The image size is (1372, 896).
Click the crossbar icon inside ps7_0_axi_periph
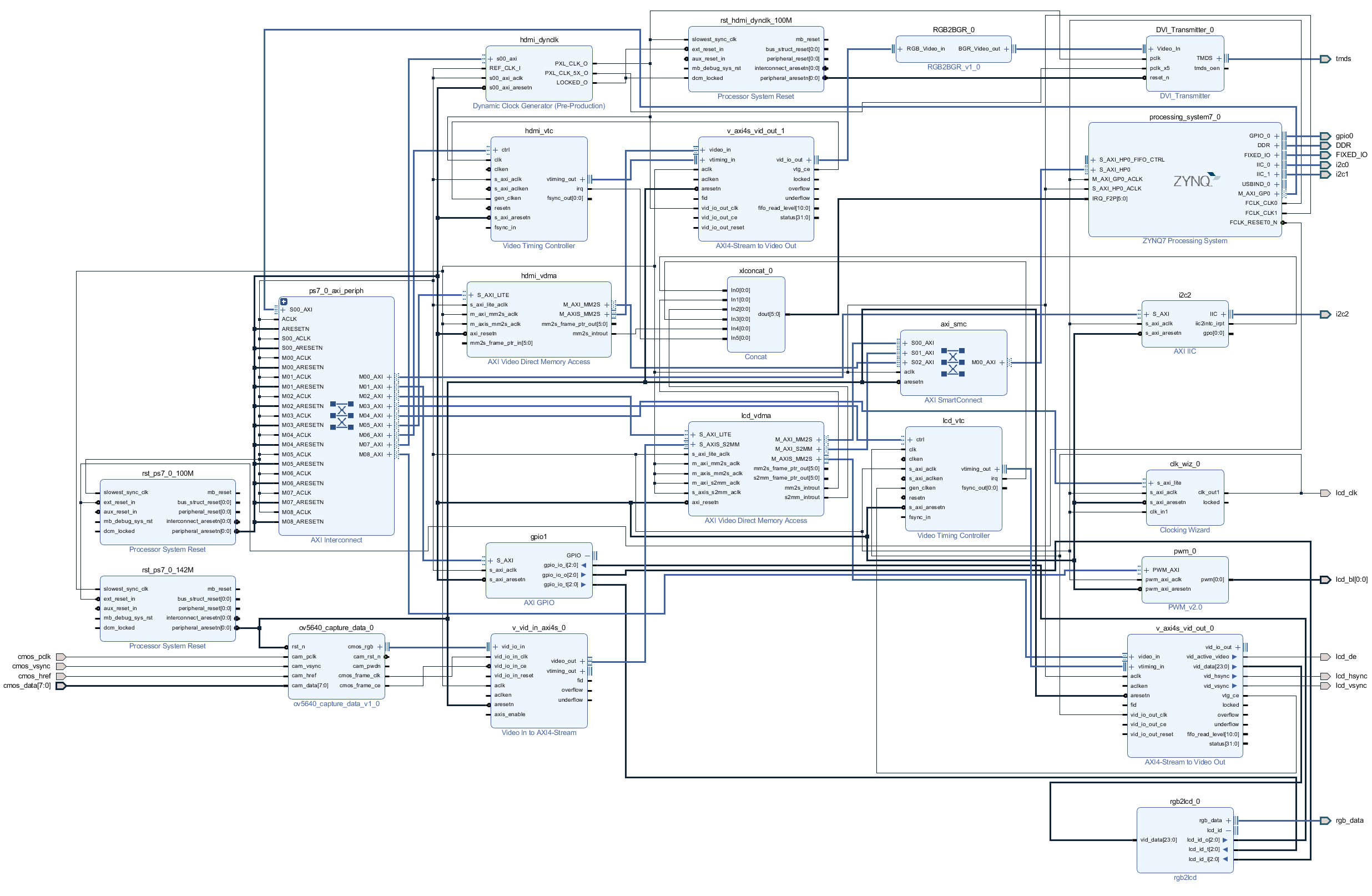pyautogui.click(x=342, y=415)
